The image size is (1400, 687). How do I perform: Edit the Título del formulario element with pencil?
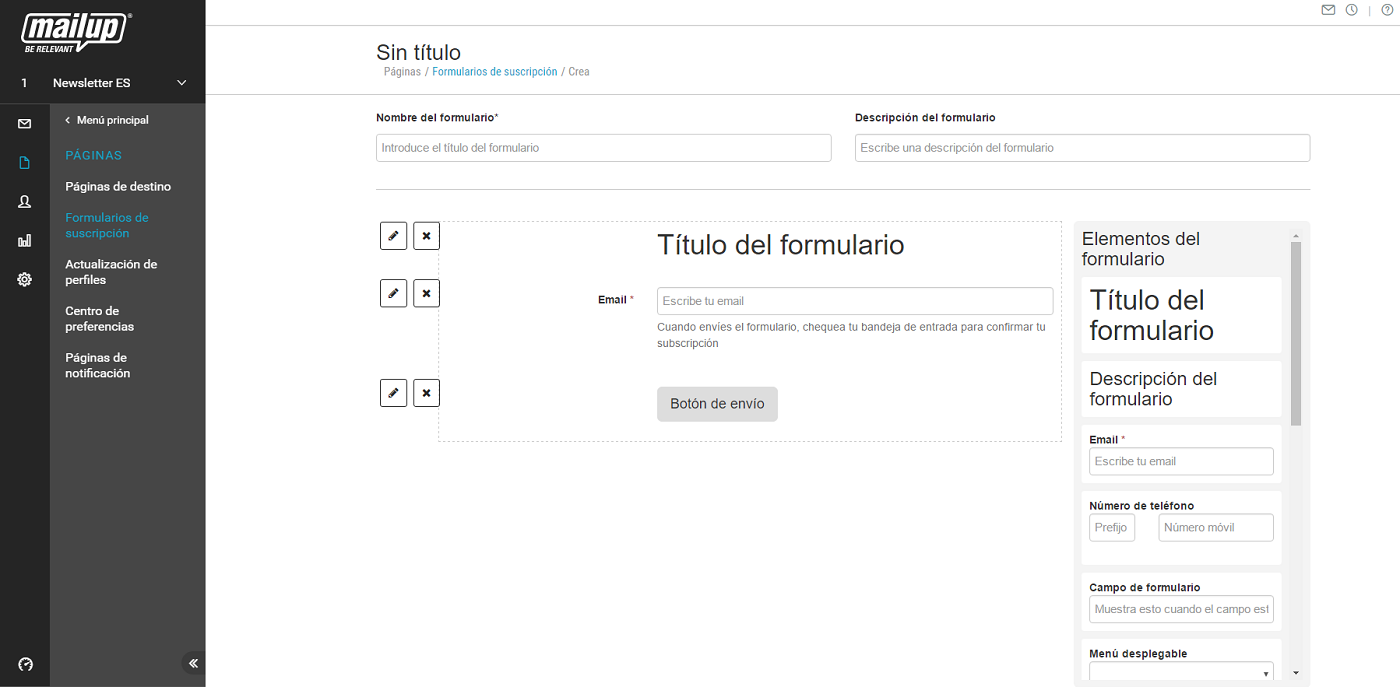coord(393,236)
